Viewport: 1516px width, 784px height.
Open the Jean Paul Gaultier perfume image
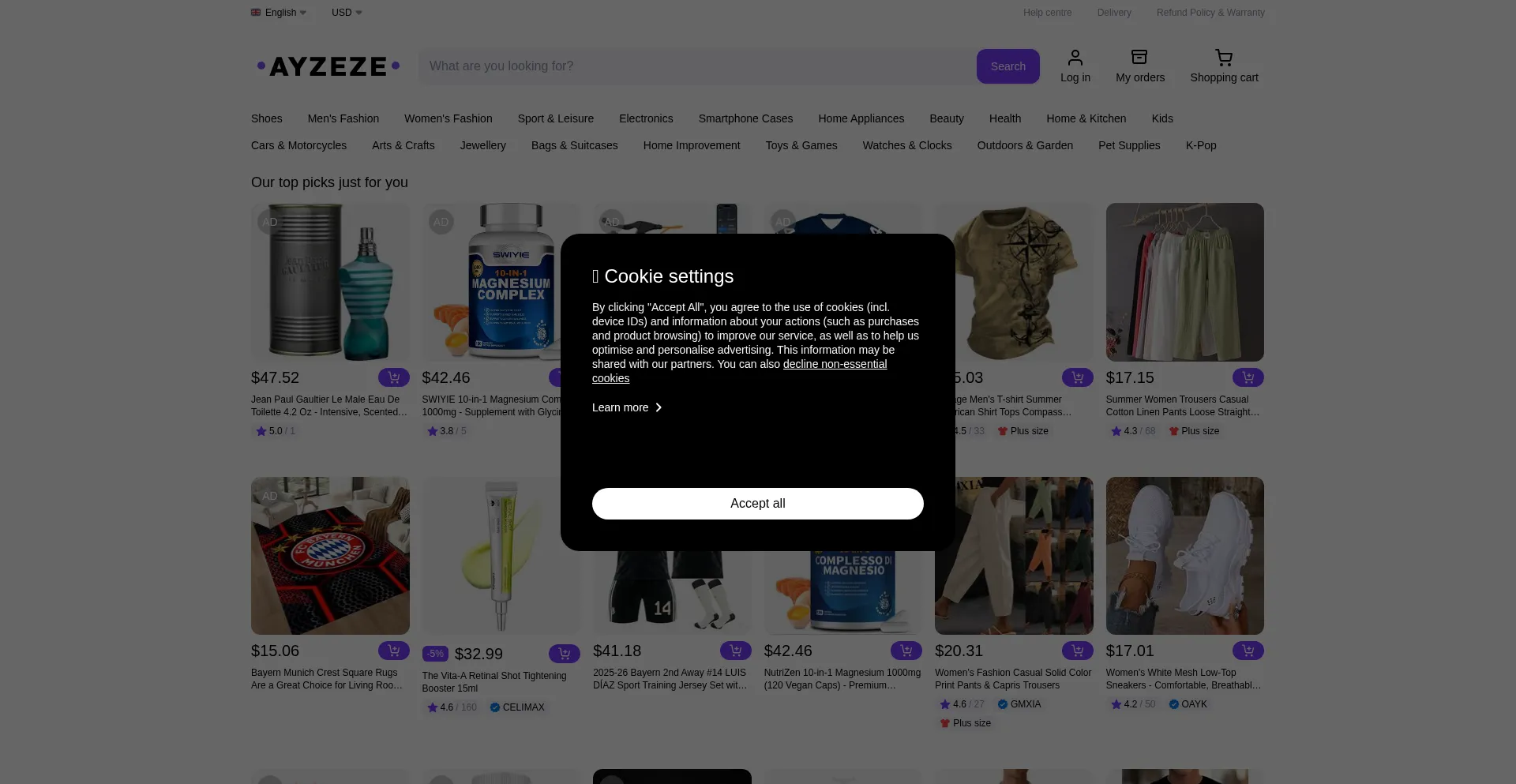(x=330, y=282)
